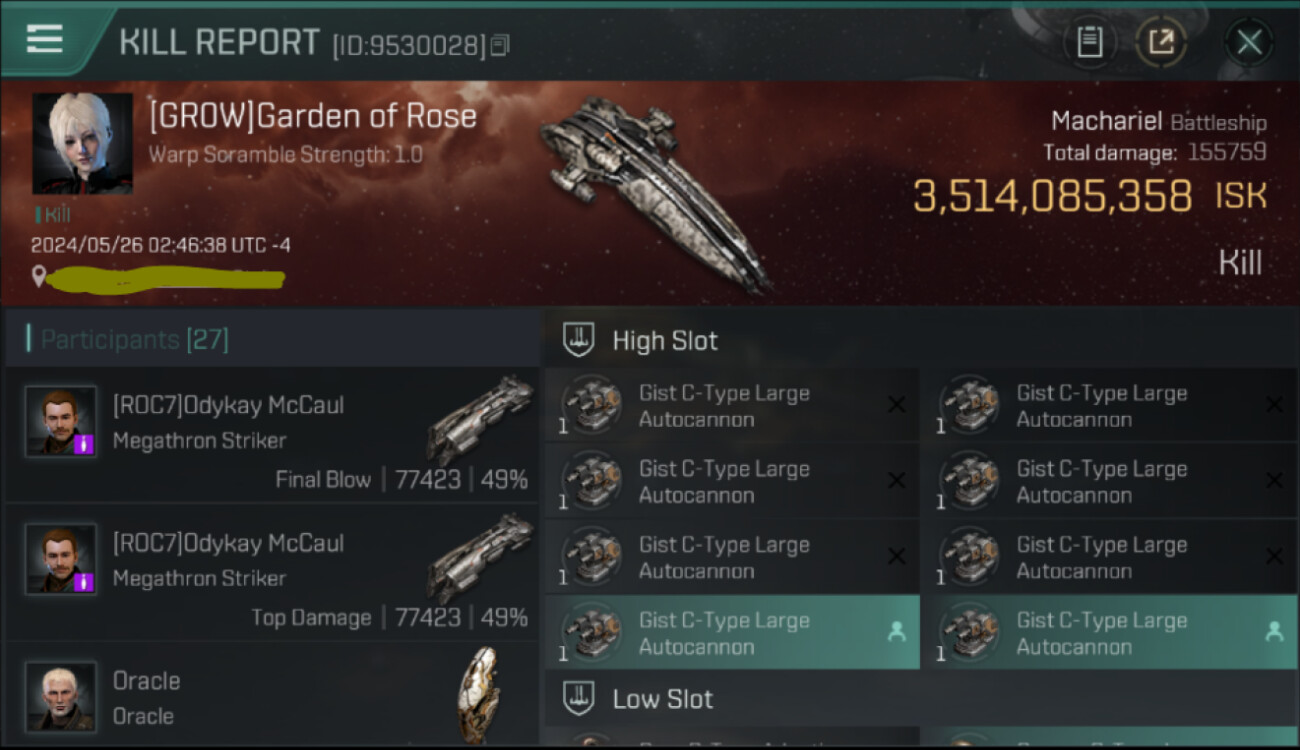Select Top Damage participant Odykay McCaul
The image size is (1300, 750).
point(272,572)
